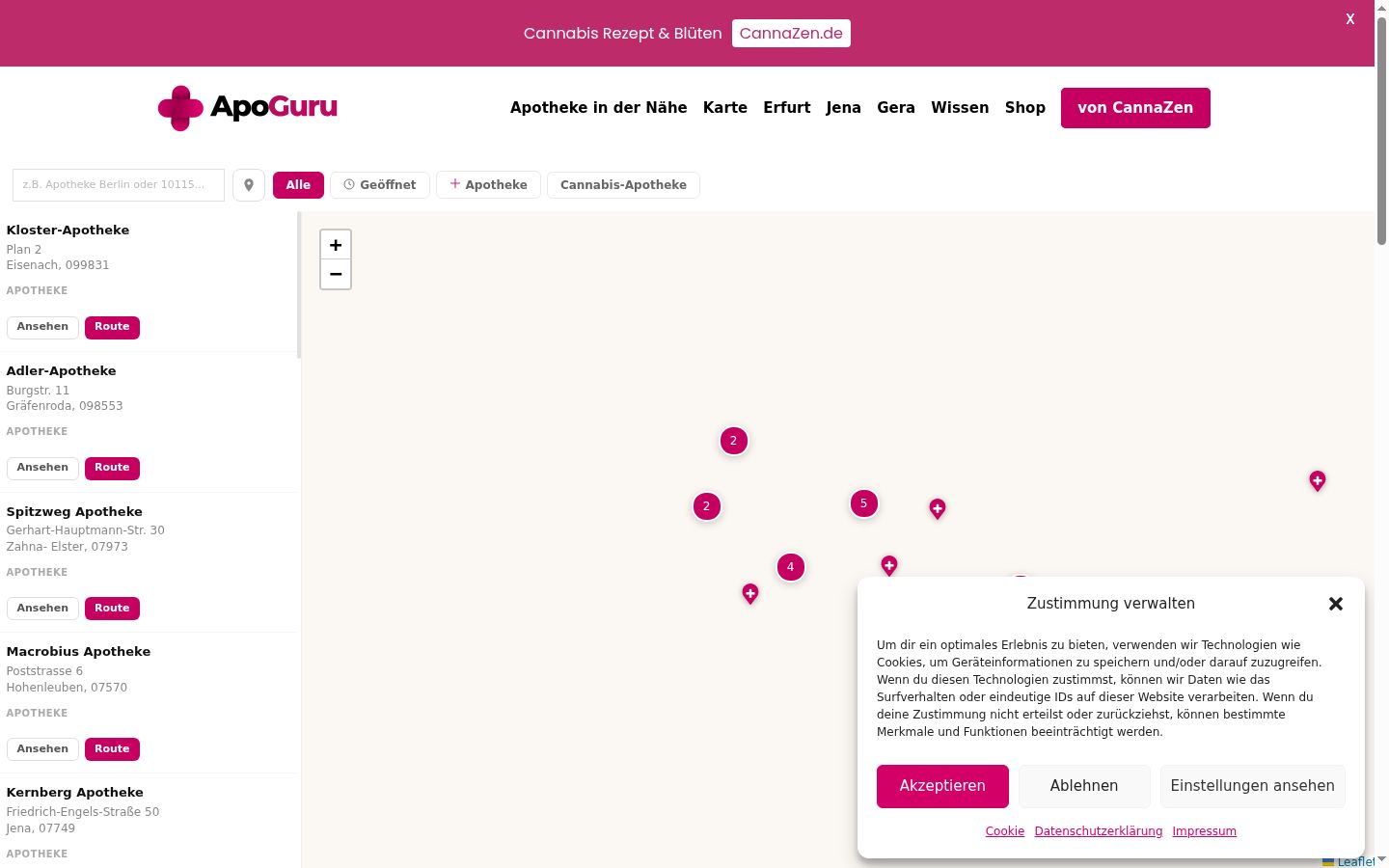Viewport: 1389px width, 868px height.
Task: Close the cookie consent dialog
Action: click(x=1336, y=604)
